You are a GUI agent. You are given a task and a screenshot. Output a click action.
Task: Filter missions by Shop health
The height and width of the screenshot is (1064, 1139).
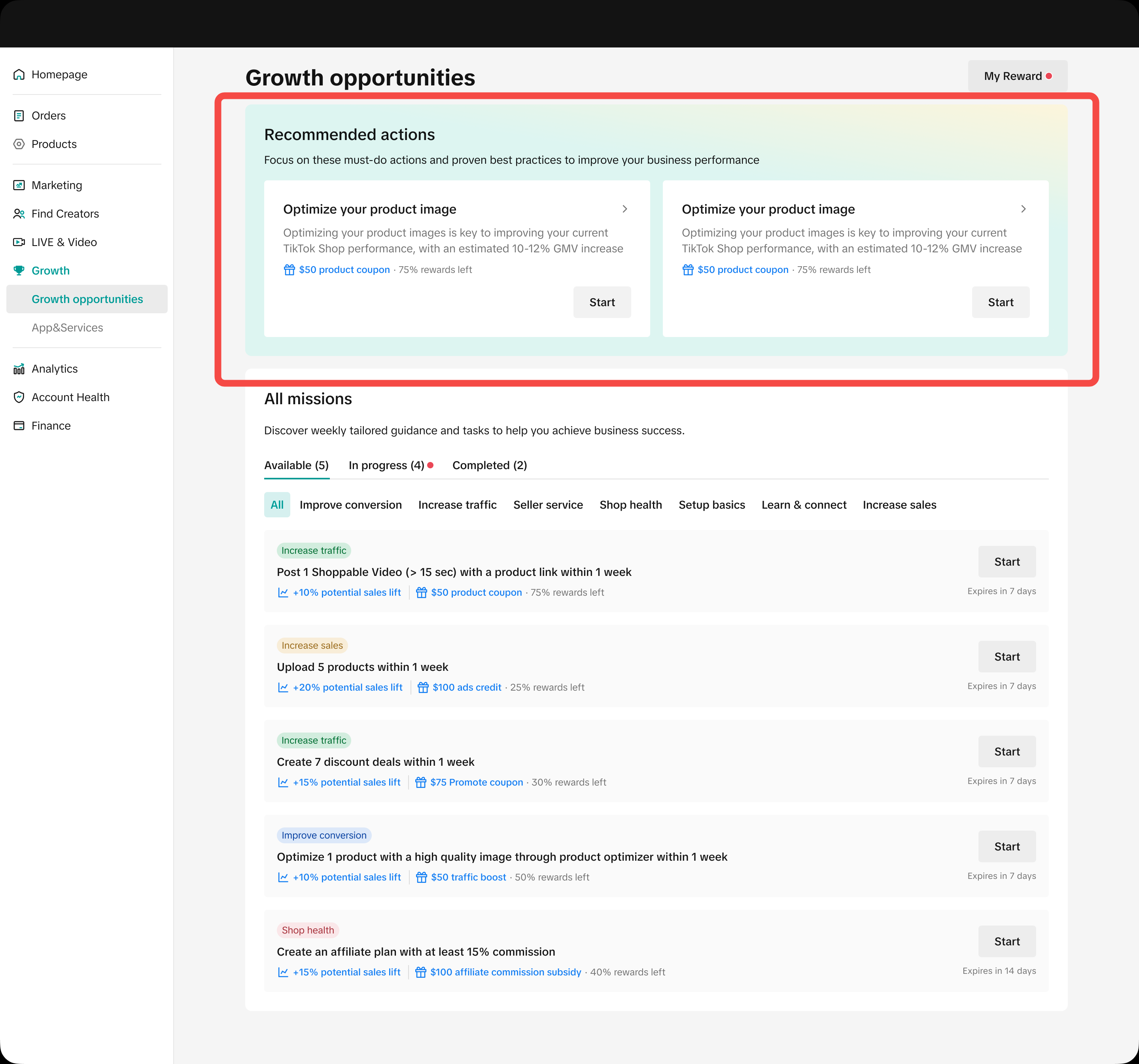pos(630,505)
